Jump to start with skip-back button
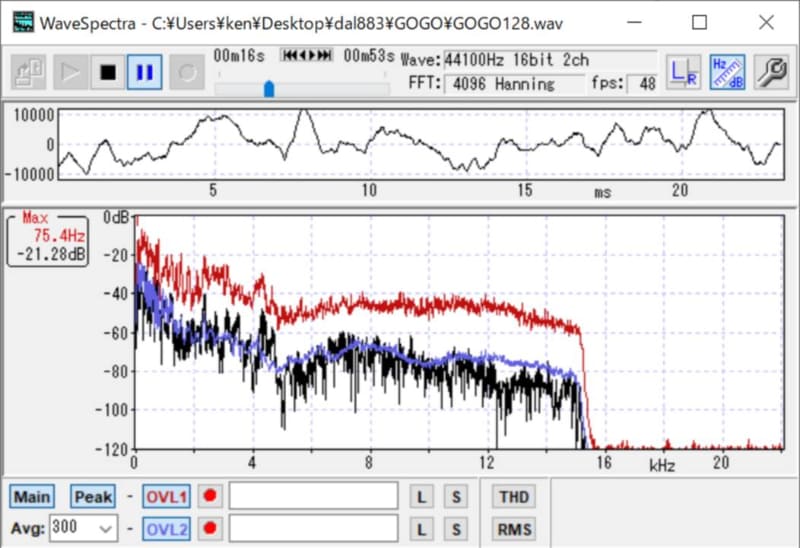The height and width of the screenshot is (548, 800). [292, 55]
